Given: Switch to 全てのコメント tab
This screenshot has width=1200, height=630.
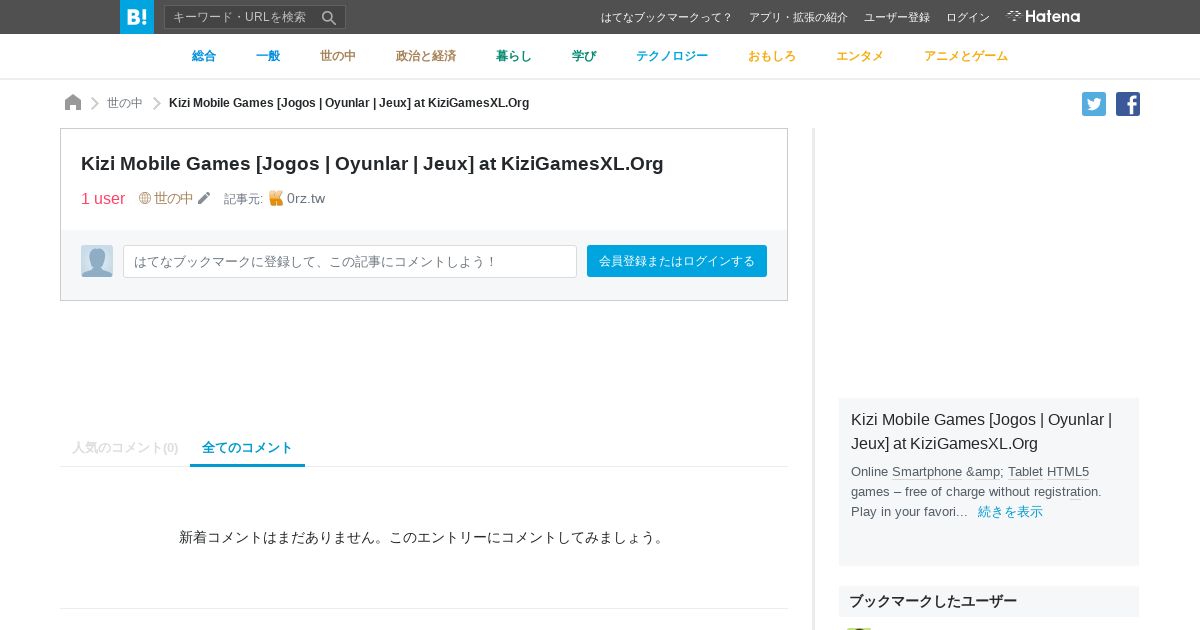Looking at the screenshot, I should (247, 448).
